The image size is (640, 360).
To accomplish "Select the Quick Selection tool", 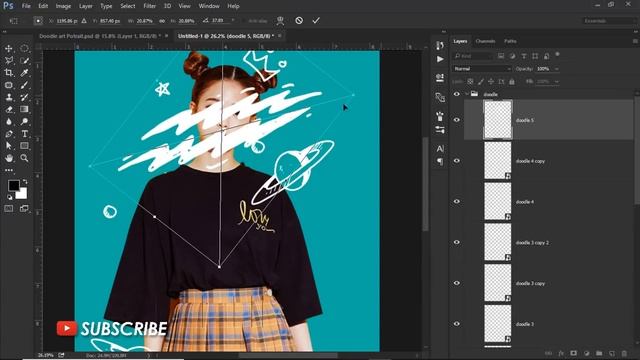I will pos(24,61).
